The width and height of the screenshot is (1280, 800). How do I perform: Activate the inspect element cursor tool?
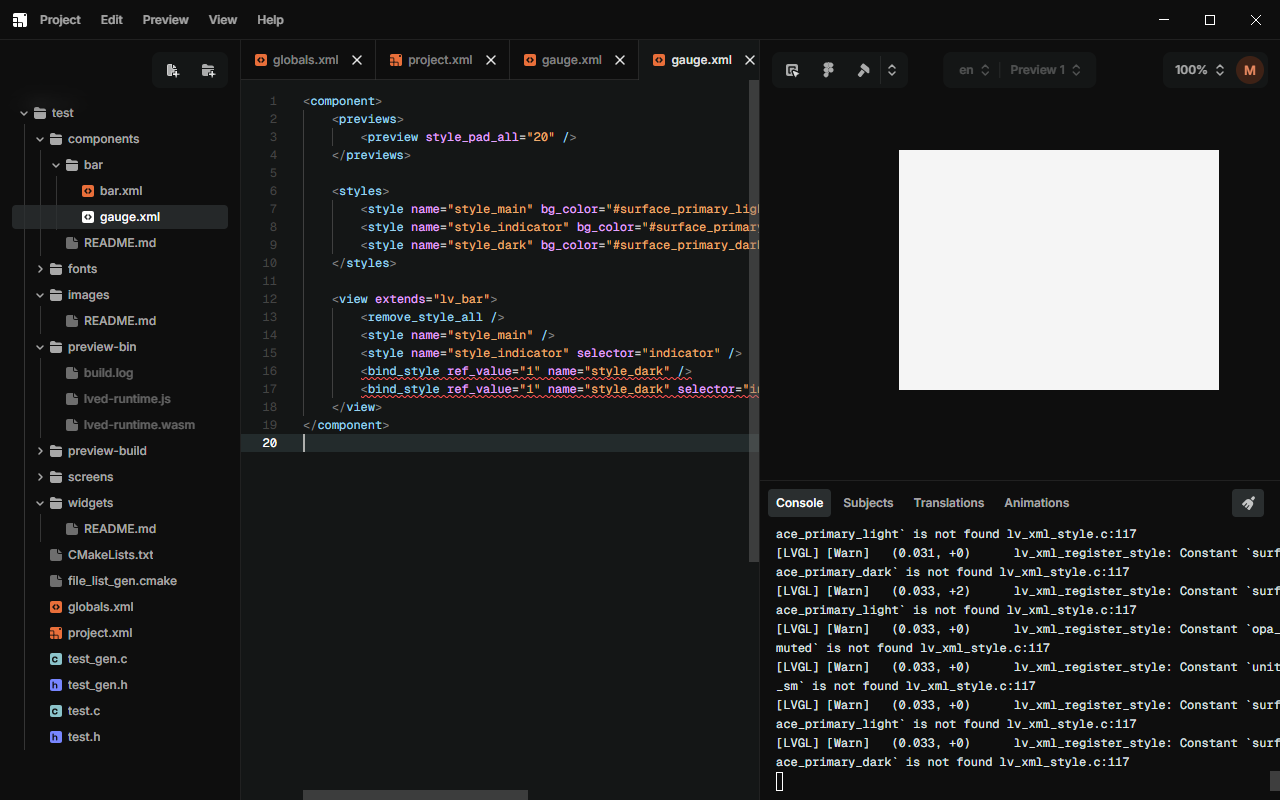click(792, 70)
